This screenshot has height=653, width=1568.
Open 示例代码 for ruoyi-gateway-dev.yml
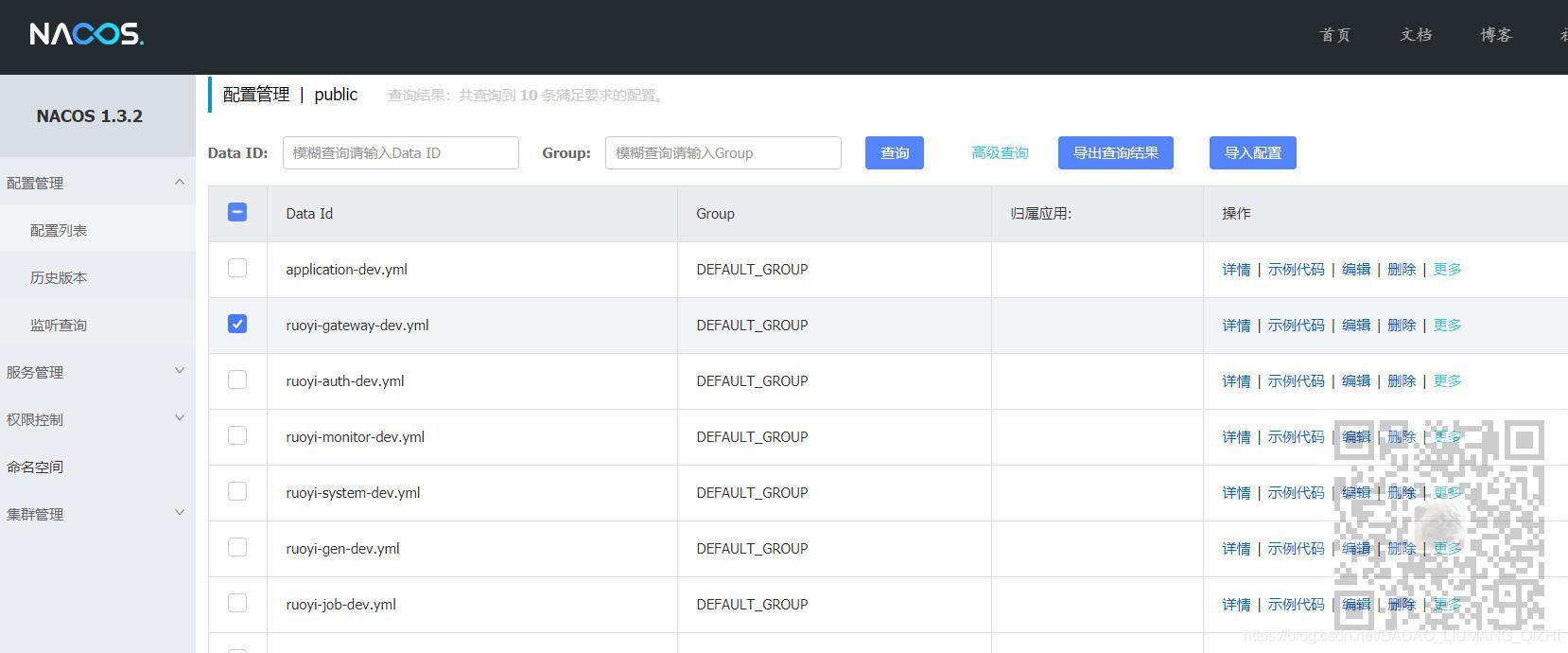pyautogui.click(x=1296, y=325)
